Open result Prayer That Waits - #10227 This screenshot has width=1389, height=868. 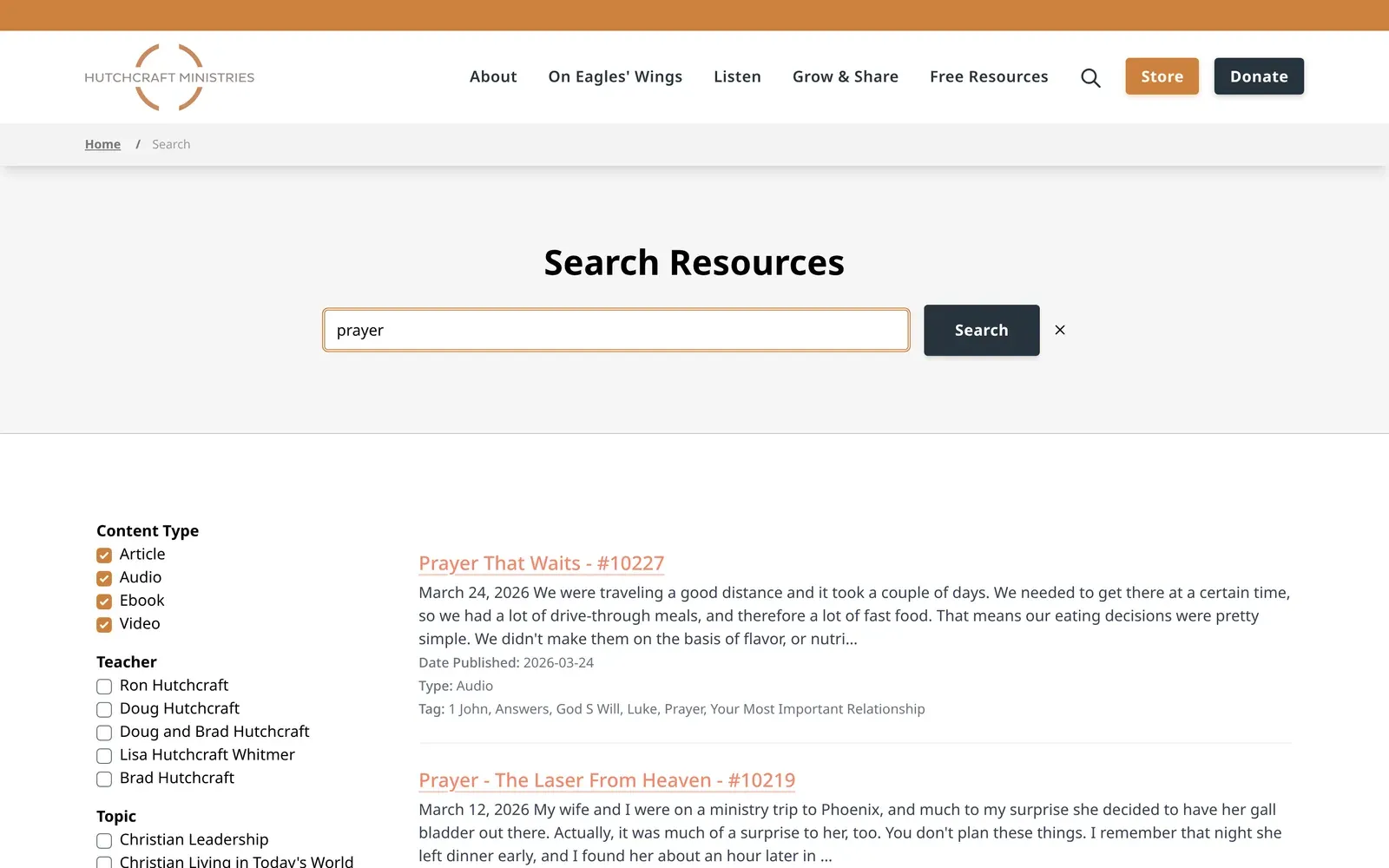coord(541,563)
